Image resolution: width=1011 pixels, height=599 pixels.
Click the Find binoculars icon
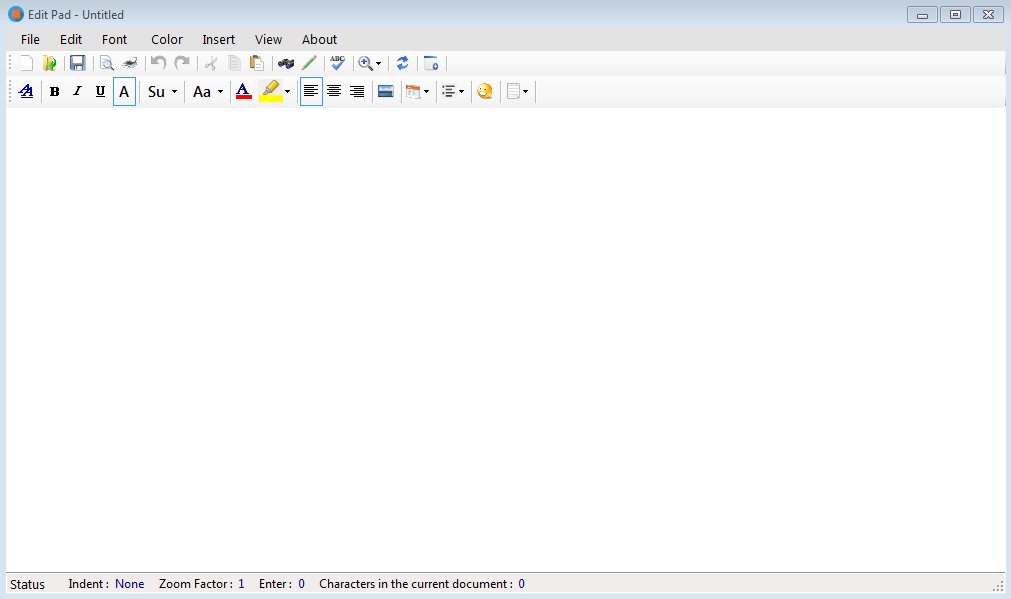[x=285, y=62]
